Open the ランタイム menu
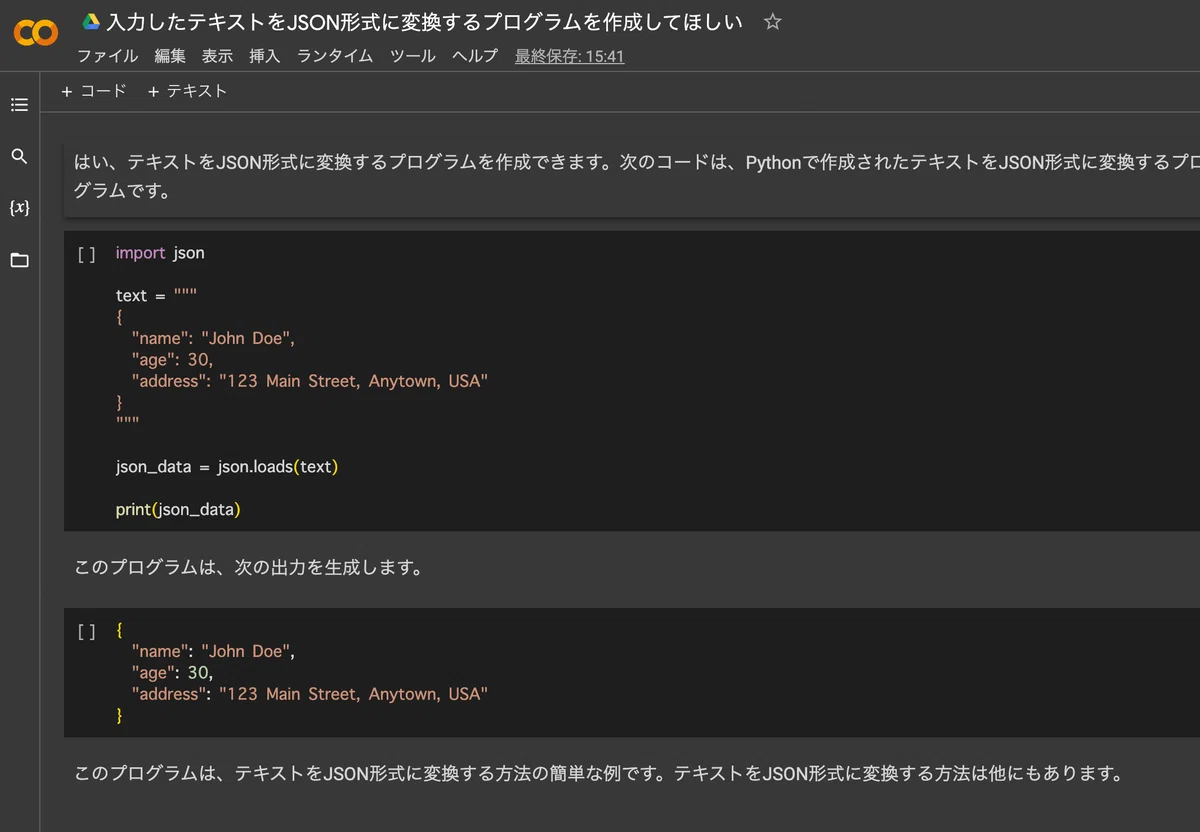 click(x=335, y=56)
